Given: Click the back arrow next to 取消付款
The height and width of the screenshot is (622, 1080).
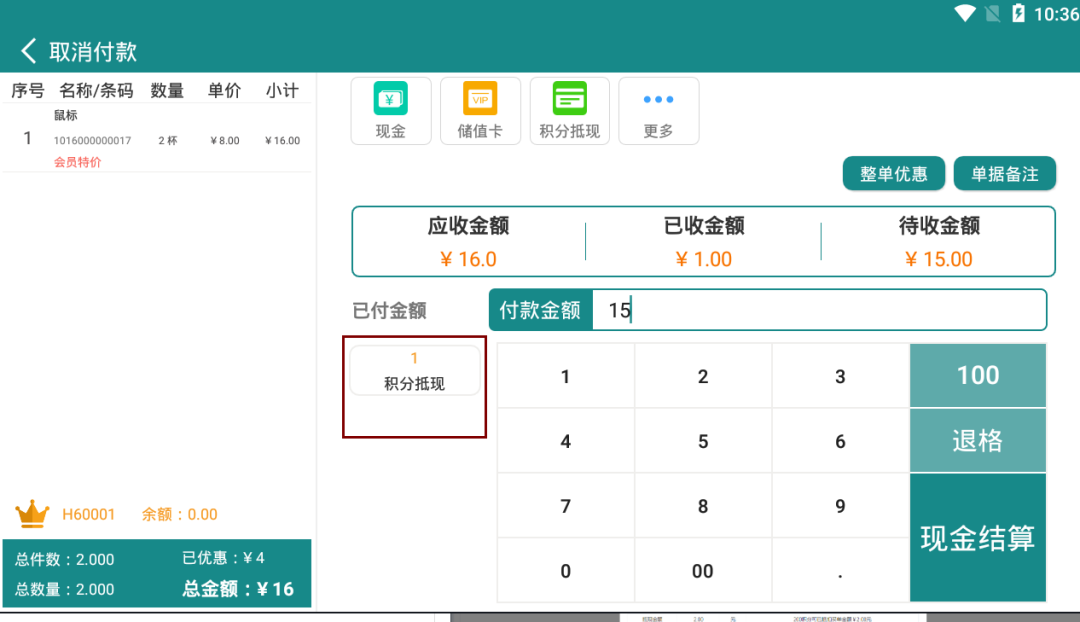Looking at the screenshot, I should tap(29, 51).
